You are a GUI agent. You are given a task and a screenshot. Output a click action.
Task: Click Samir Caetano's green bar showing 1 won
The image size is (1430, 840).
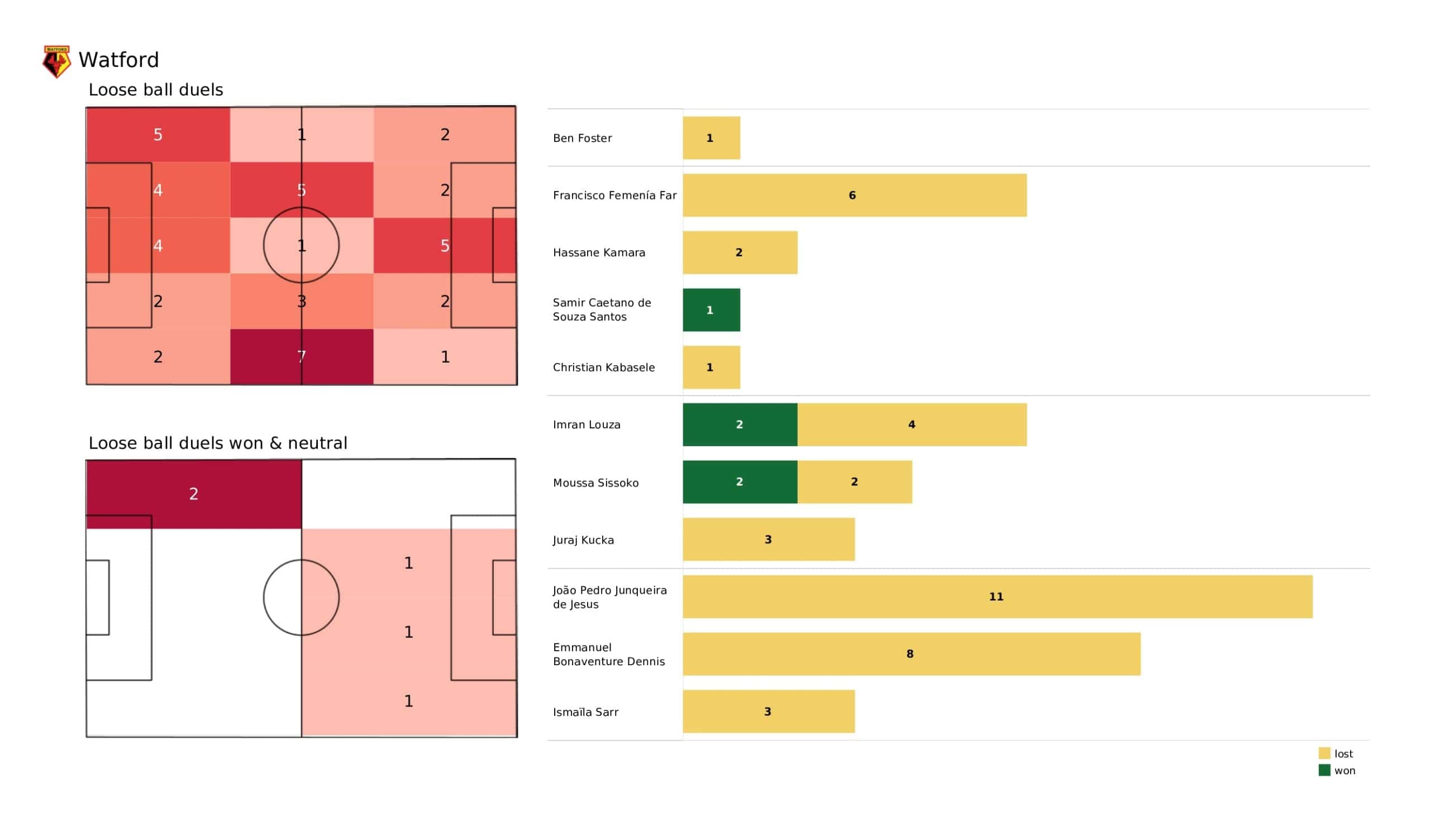click(x=711, y=310)
